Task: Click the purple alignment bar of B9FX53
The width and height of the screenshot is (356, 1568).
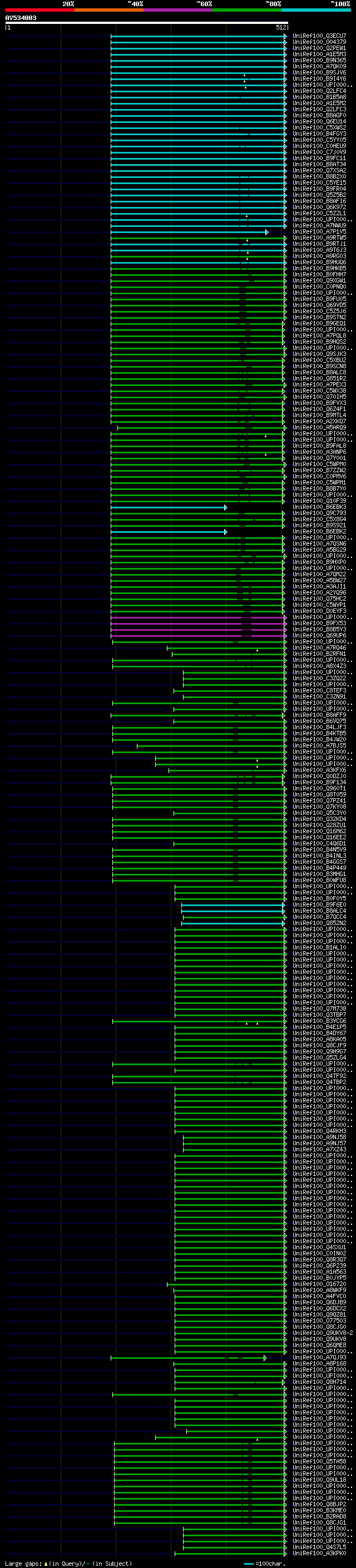Action: point(199,624)
